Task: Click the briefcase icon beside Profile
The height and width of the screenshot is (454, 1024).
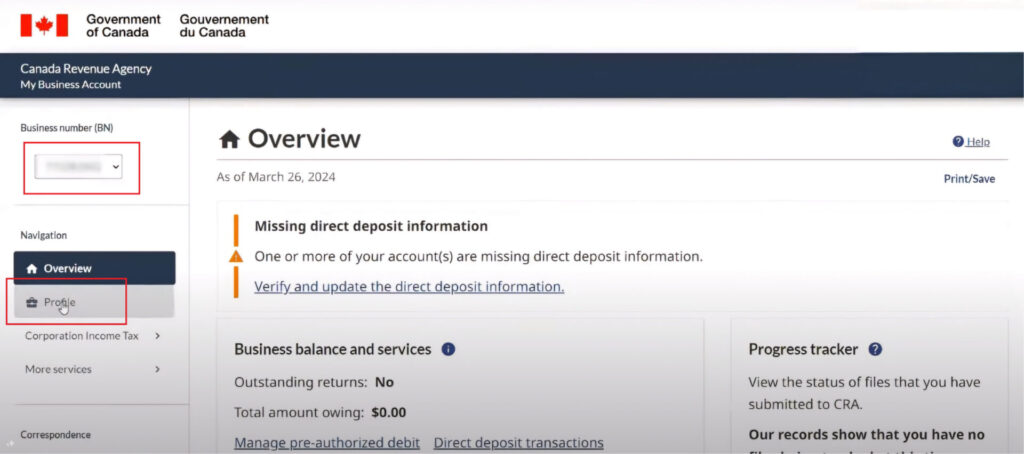Action: [32, 302]
